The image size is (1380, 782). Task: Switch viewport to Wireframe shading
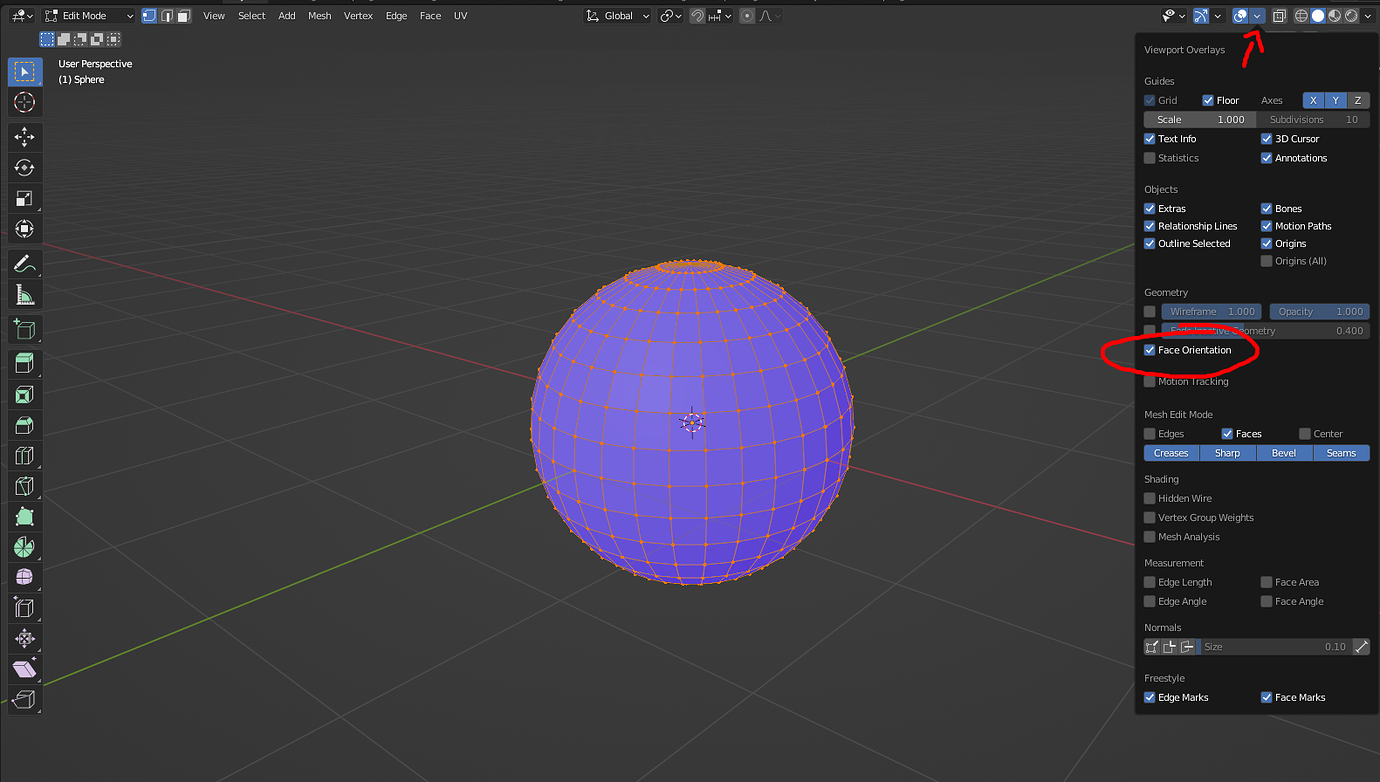pos(1300,15)
